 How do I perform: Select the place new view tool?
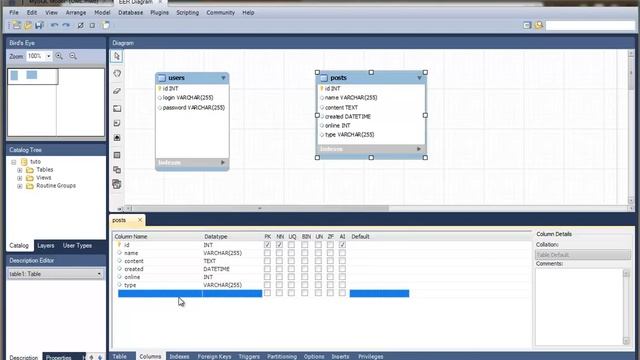(117, 169)
